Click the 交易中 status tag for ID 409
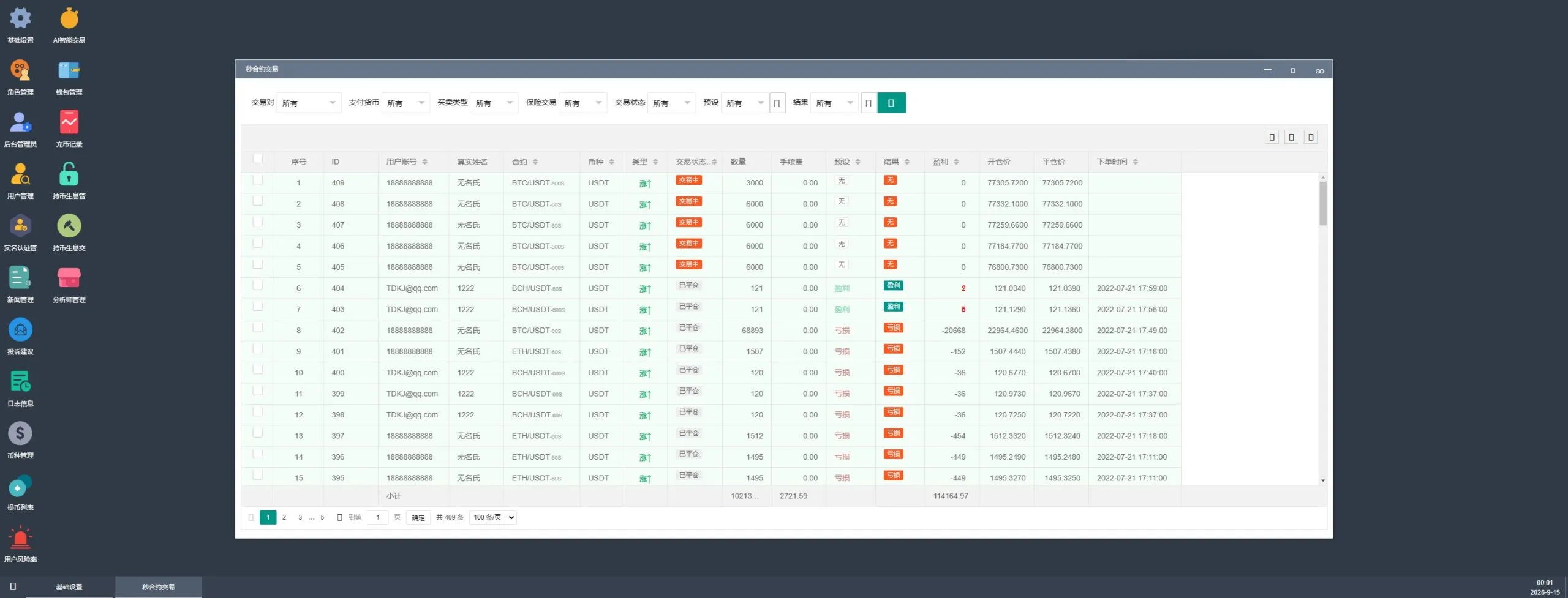This screenshot has height=598, width=1568. 689,180
